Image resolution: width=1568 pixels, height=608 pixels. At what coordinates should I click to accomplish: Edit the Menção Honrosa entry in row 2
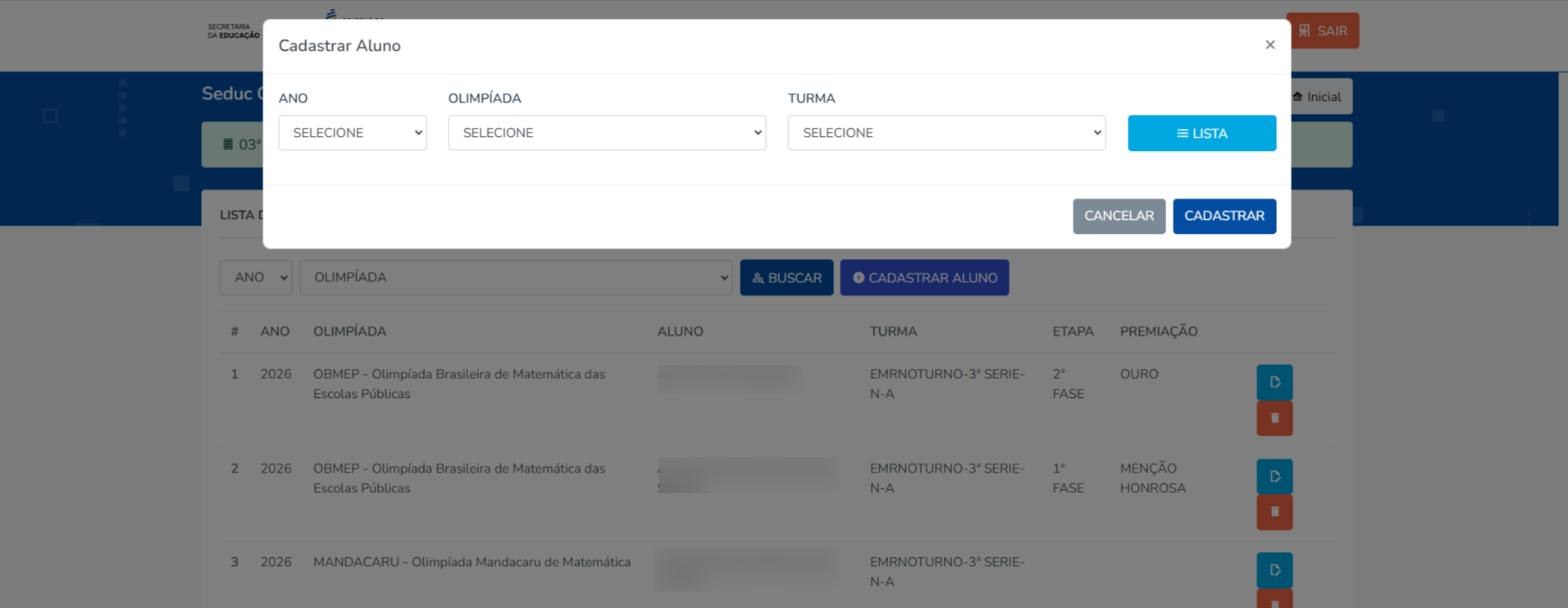tap(1274, 477)
